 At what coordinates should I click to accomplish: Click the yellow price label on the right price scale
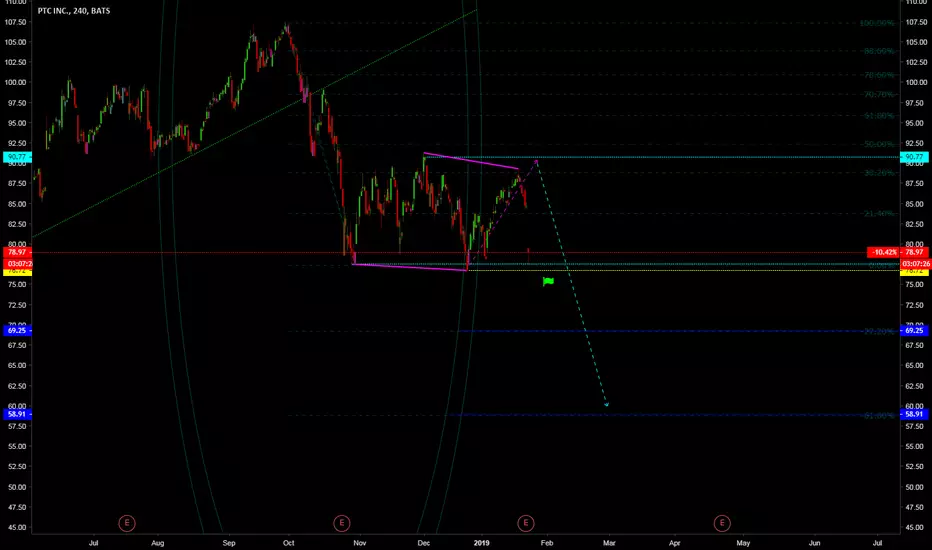coord(914,271)
